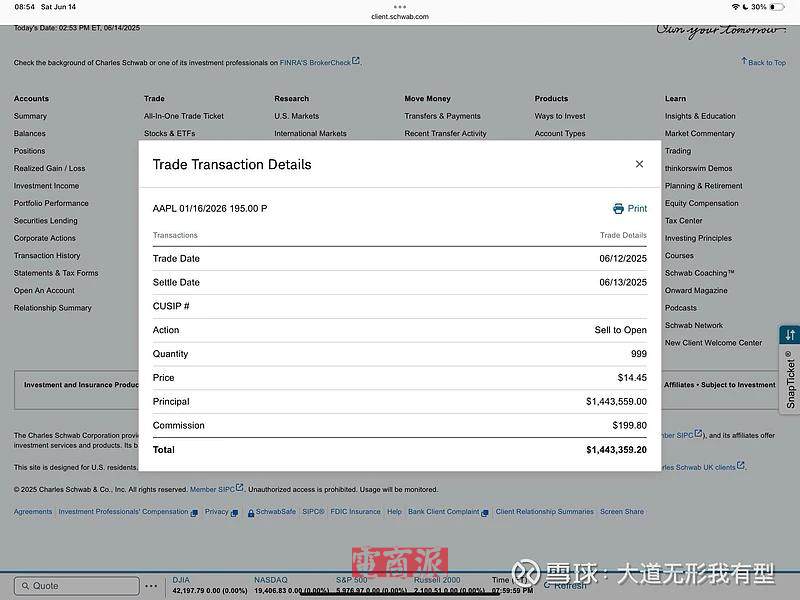800x600 pixels.
Task: Open International Markets
Action: coord(310,133)
